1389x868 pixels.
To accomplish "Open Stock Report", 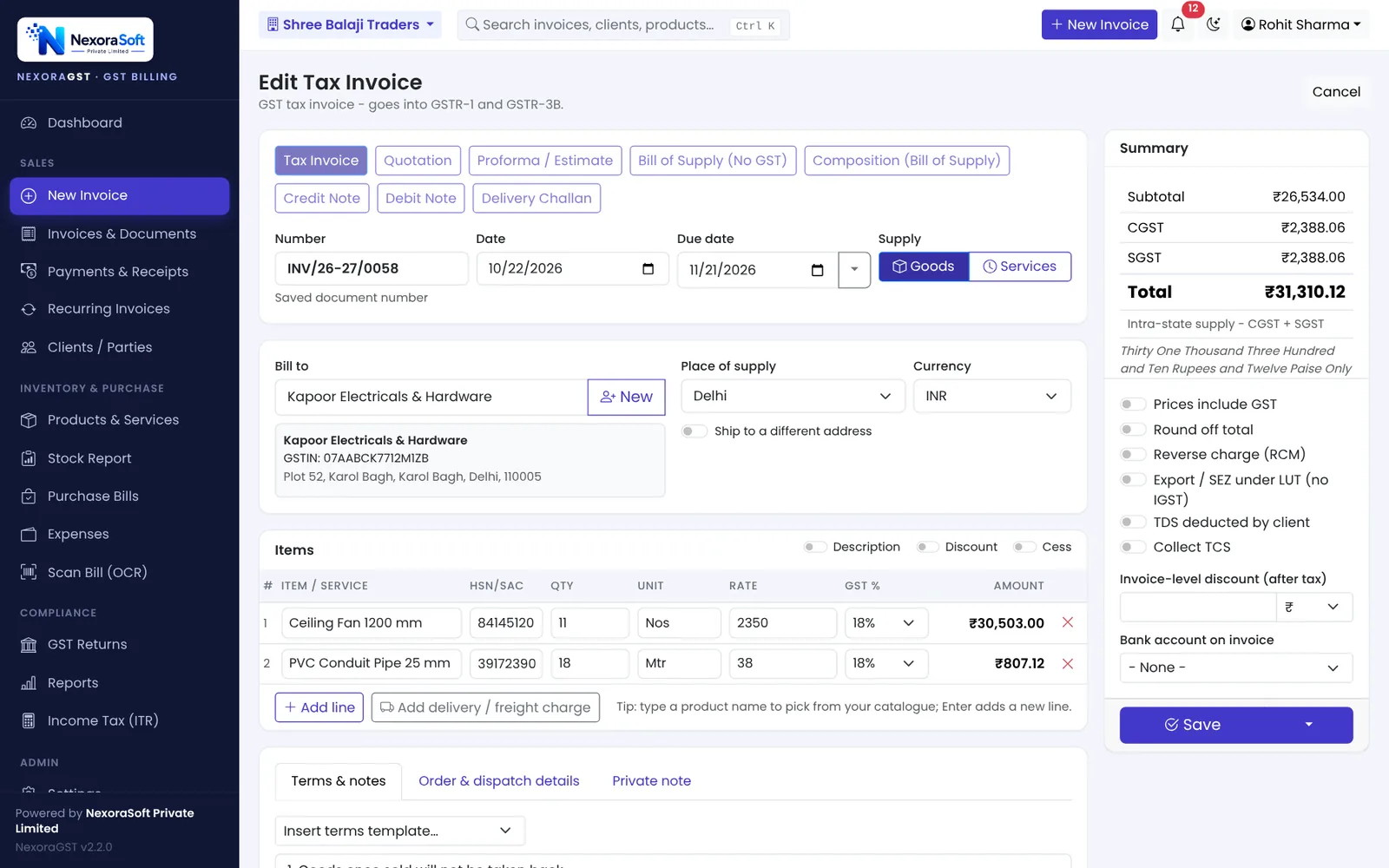I will click(x=120, y=458).
